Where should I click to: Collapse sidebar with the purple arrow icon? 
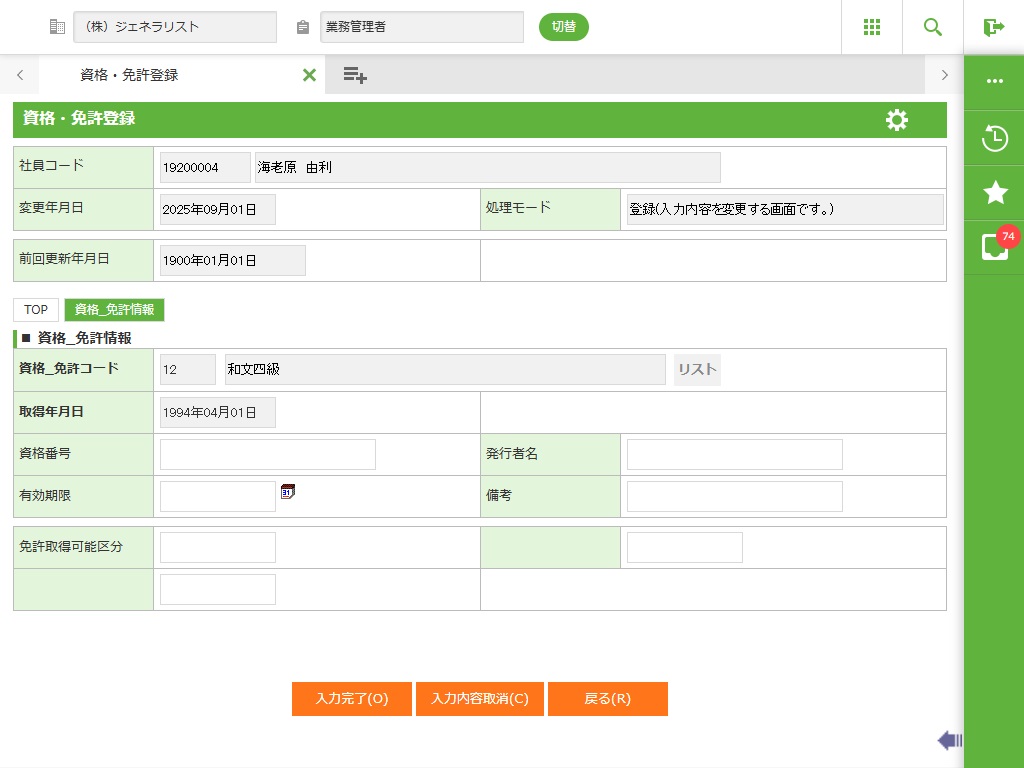[949, 740]
